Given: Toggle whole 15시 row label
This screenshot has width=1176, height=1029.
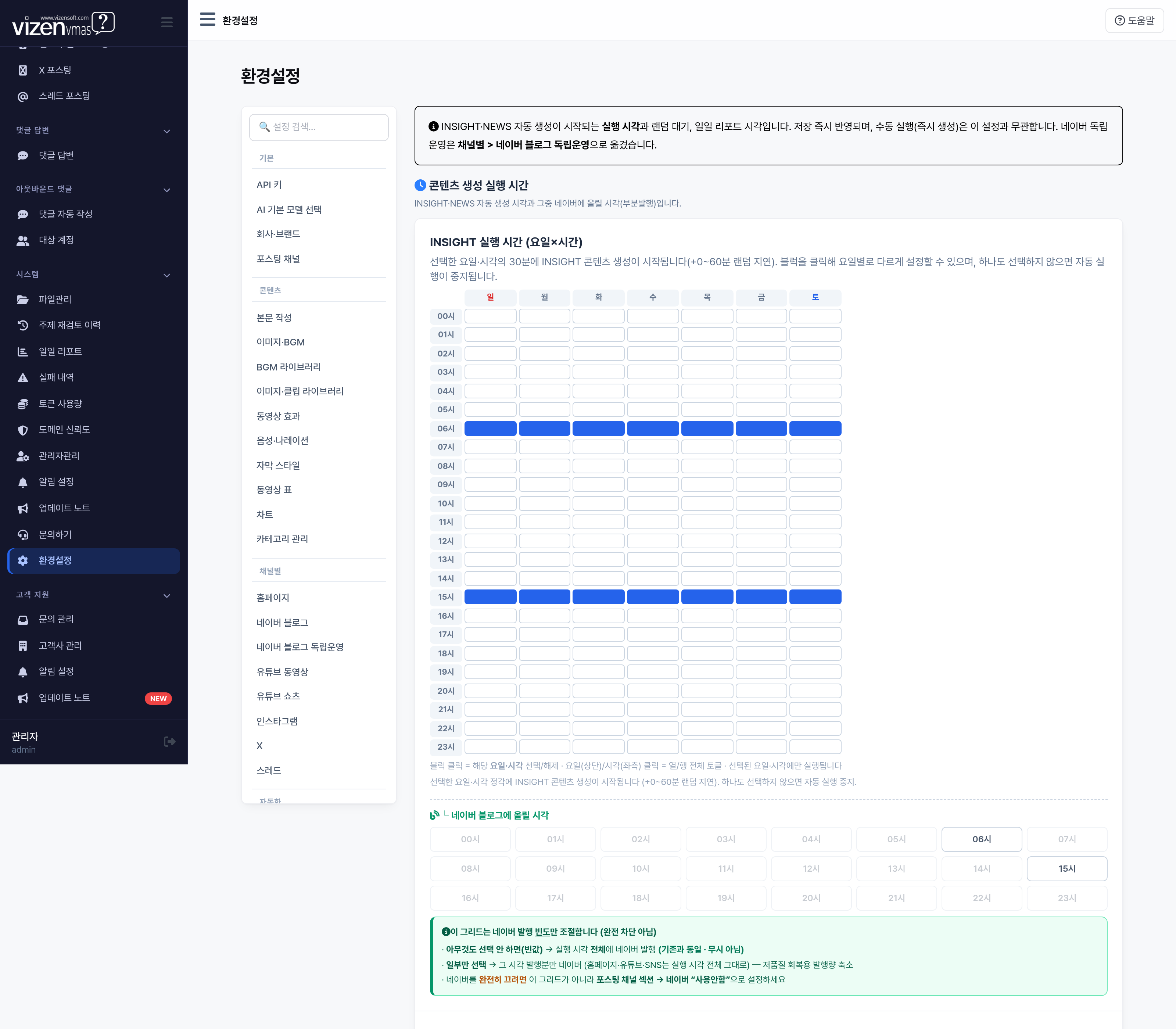Looking at the screenshot, I should 445,597.
